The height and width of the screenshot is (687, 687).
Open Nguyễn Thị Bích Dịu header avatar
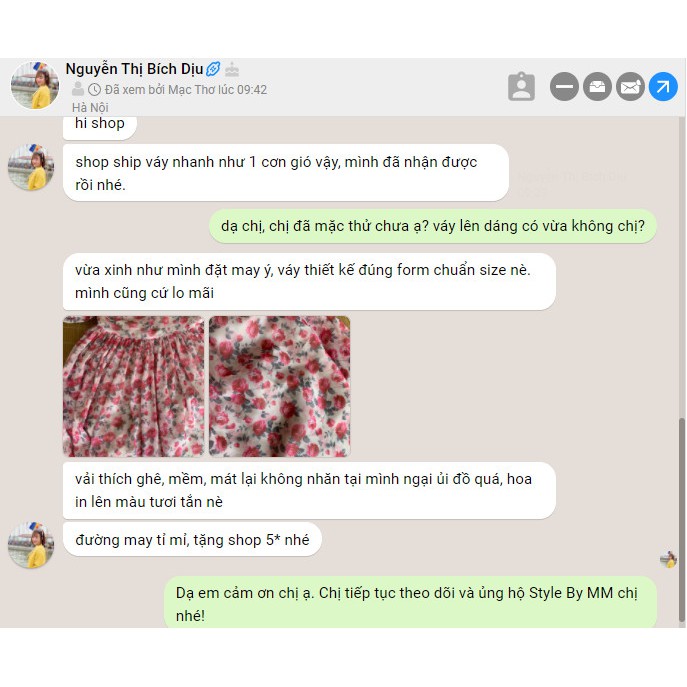pos(35,85)
